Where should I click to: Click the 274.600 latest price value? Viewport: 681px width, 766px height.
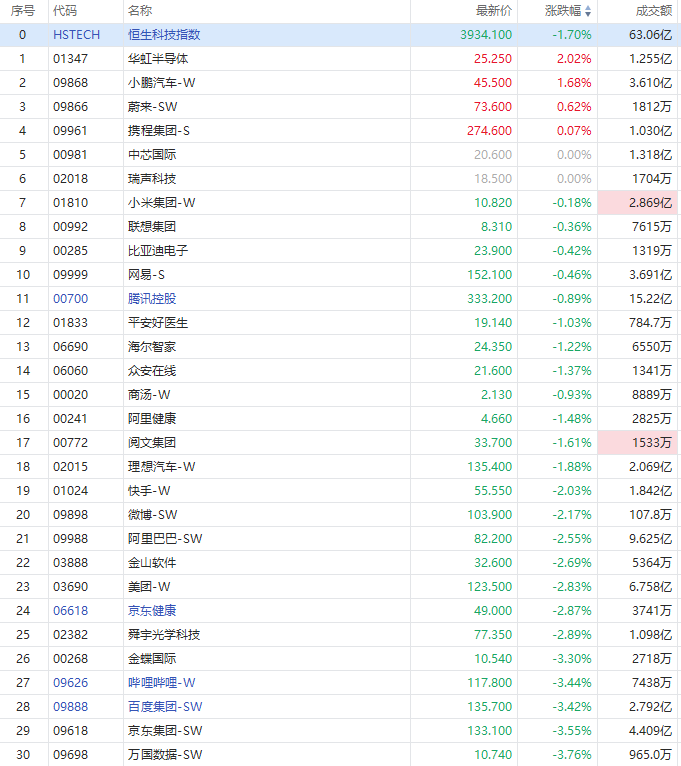(x=489, y=130)
